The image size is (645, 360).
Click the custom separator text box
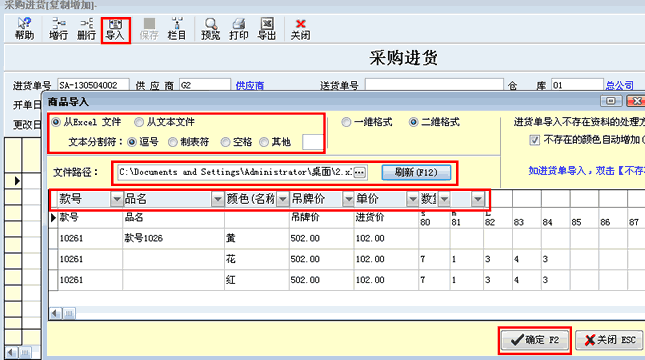tap(312, 142)
